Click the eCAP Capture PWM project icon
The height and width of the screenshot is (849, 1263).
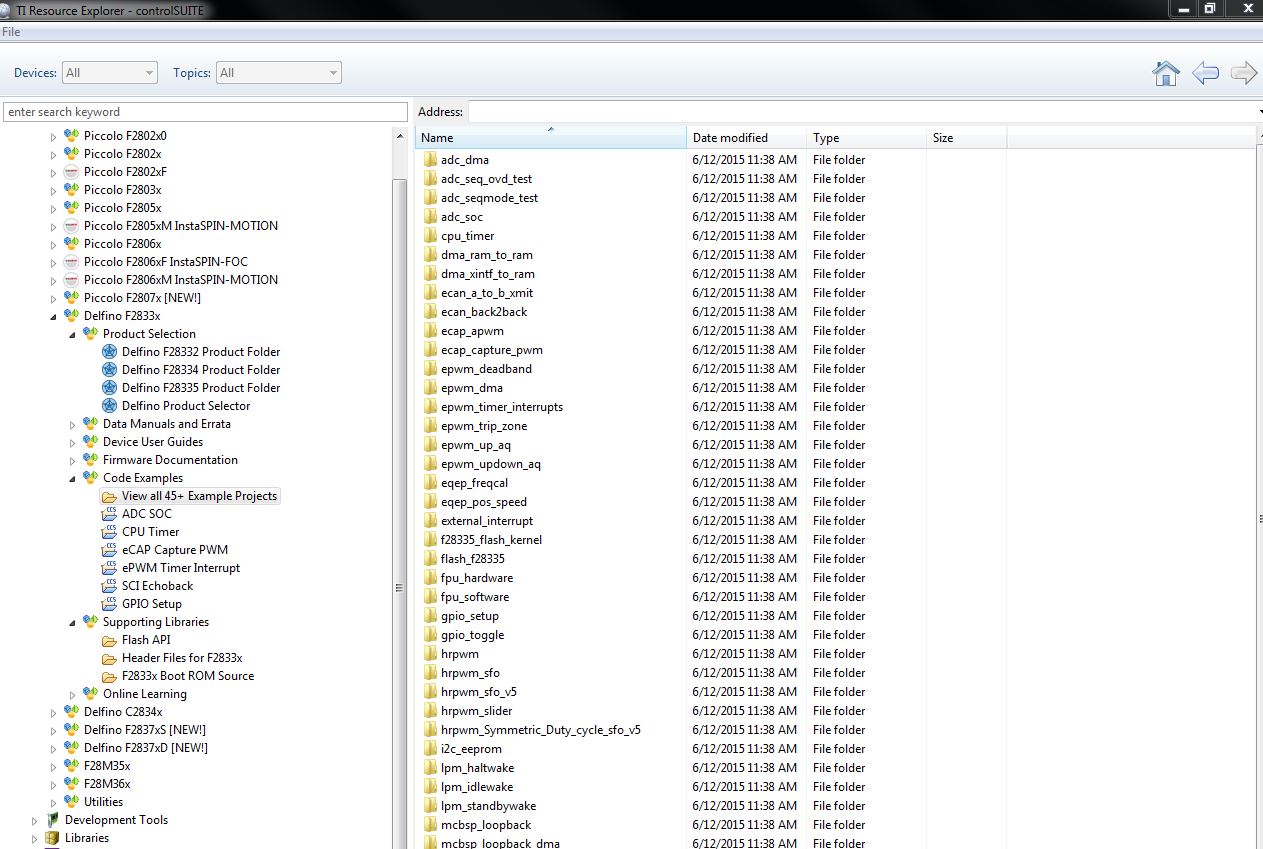110,550
